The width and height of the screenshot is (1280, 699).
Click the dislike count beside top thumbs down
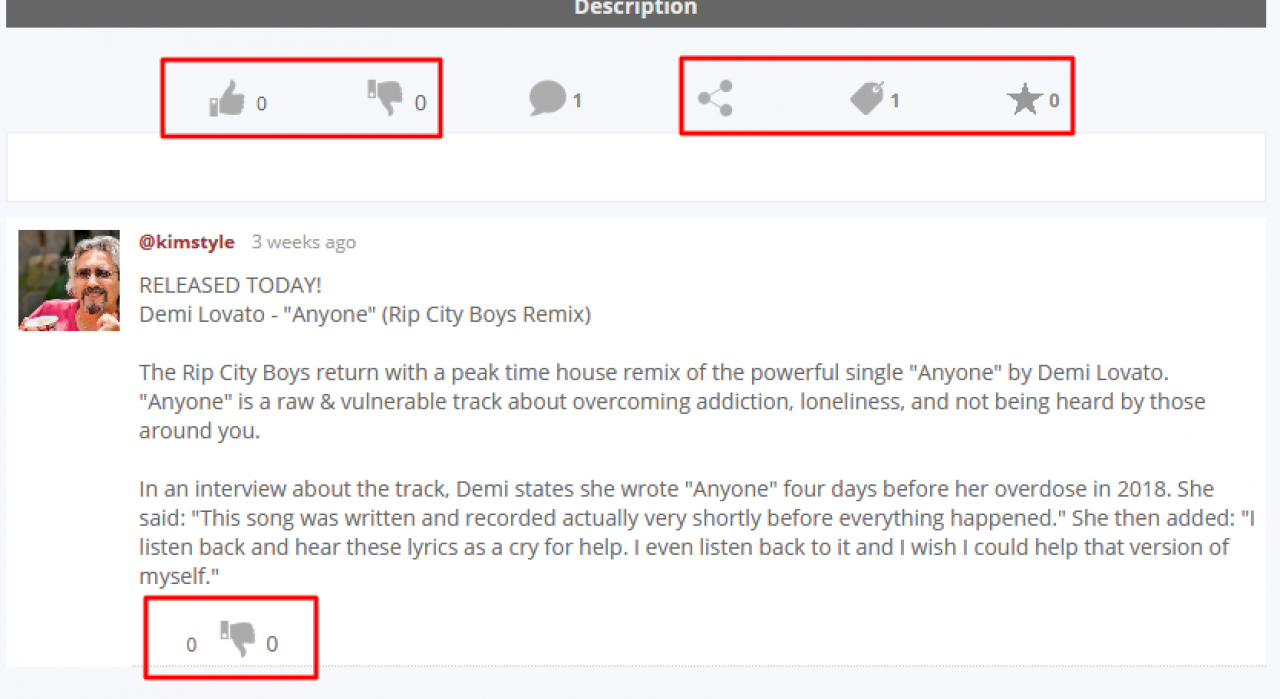point(420,103)
